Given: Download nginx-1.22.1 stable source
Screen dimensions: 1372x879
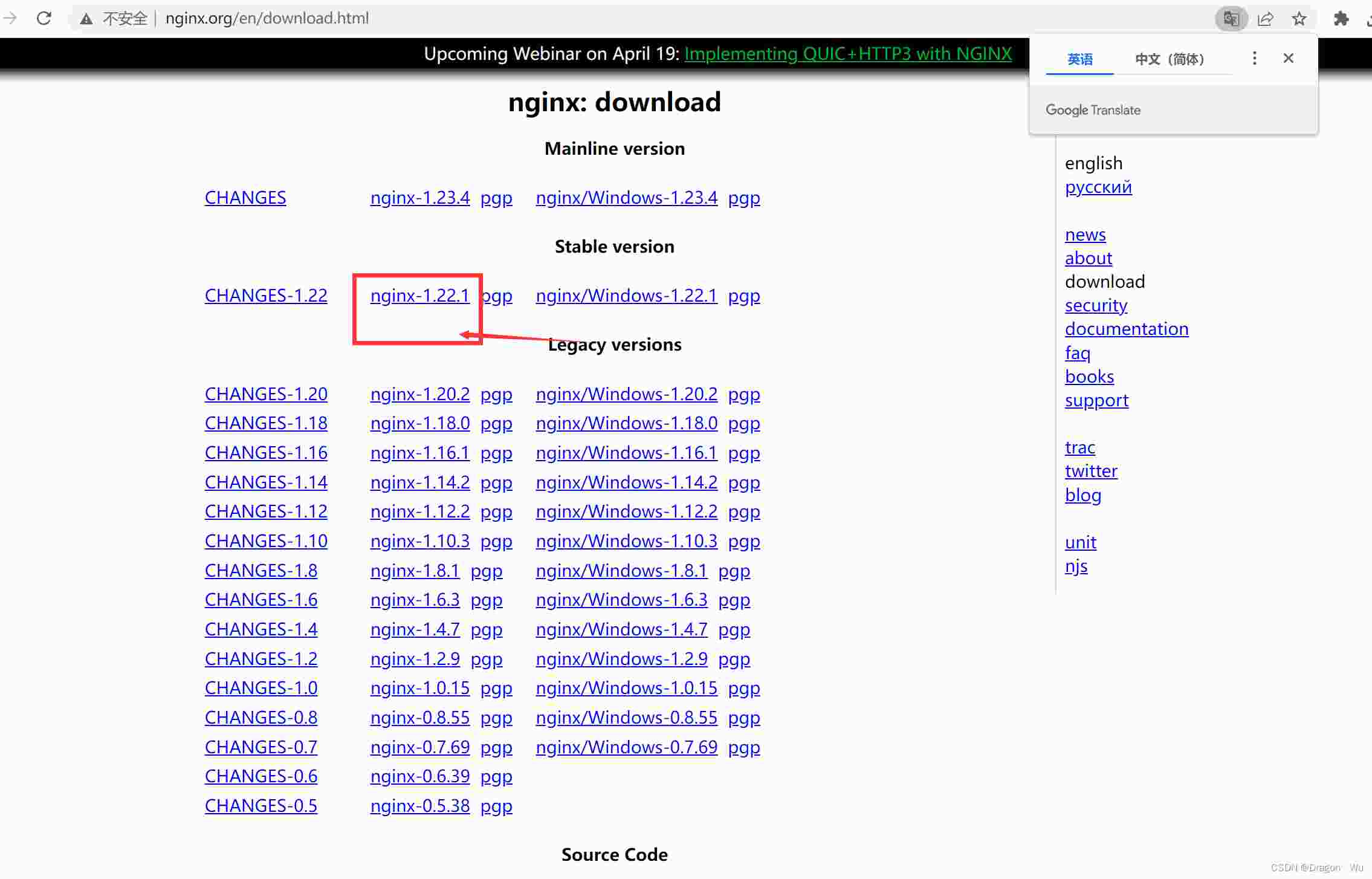Looking at the screenshot, I should point(419,296).
